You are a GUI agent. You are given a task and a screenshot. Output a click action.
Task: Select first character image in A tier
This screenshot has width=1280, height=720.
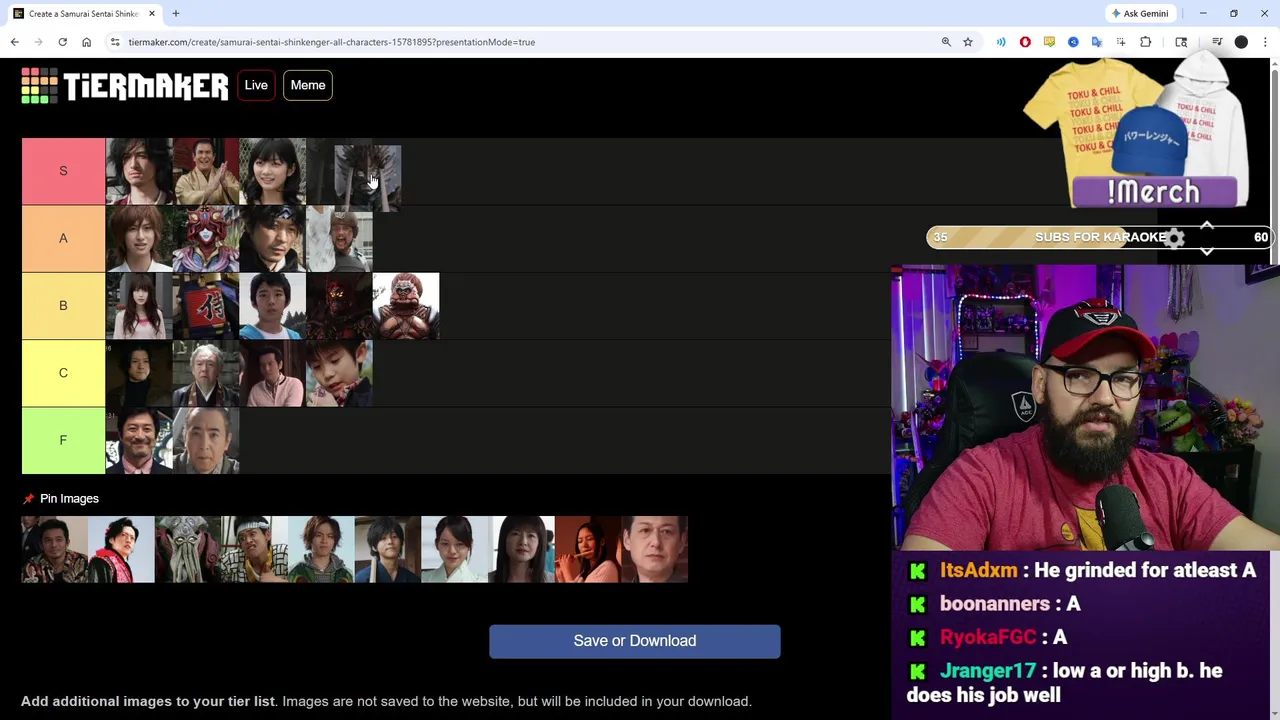point(139,239)
